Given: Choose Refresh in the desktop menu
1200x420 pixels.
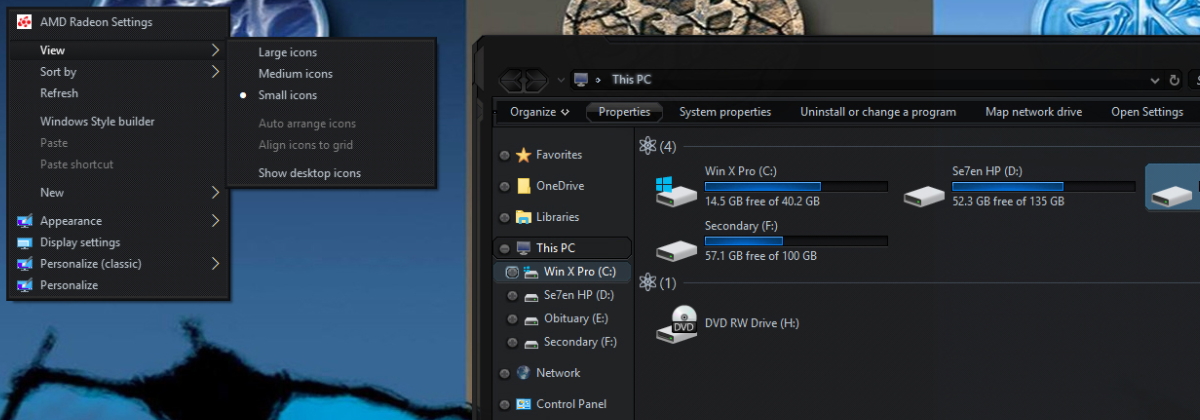Looking at the screenshot, I should 120,93.
